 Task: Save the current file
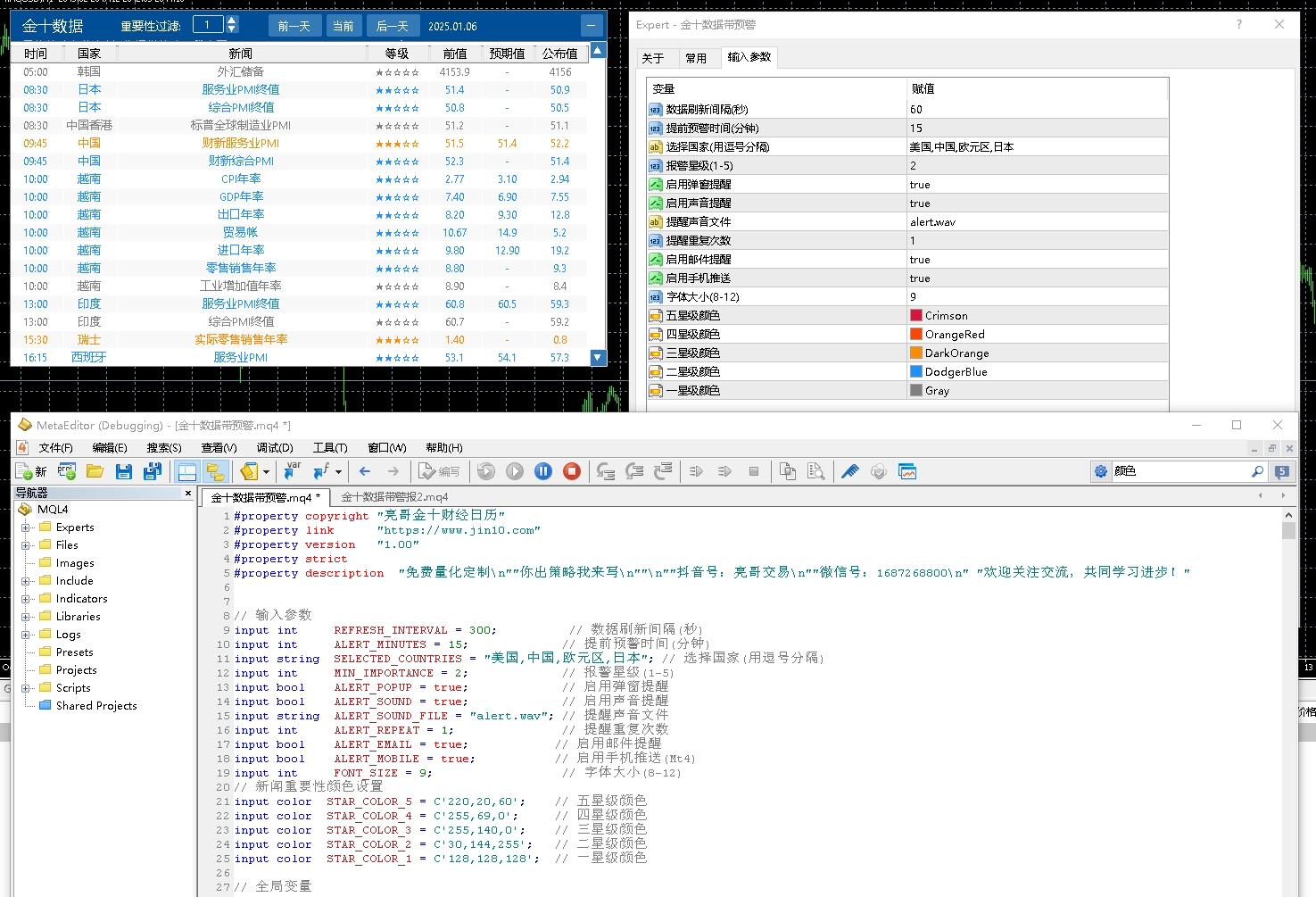(x=124, y=471)
